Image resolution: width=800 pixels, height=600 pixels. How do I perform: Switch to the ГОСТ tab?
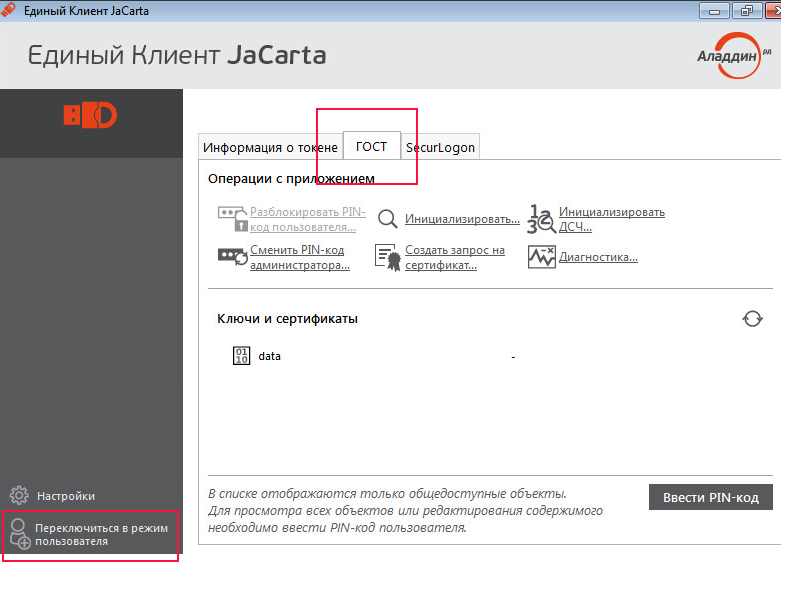click(x=371, y=146)
